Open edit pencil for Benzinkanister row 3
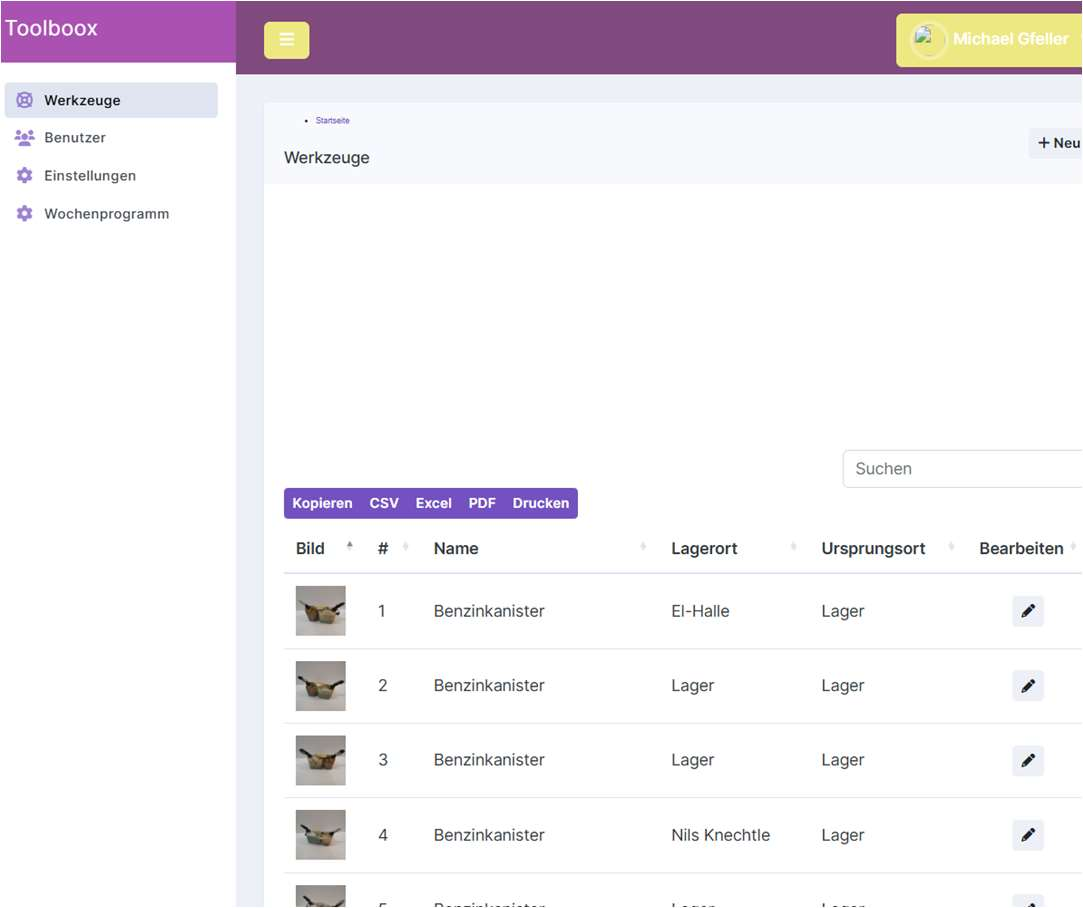Screen dimensions: 1083x908 [x=1027, y=761]
